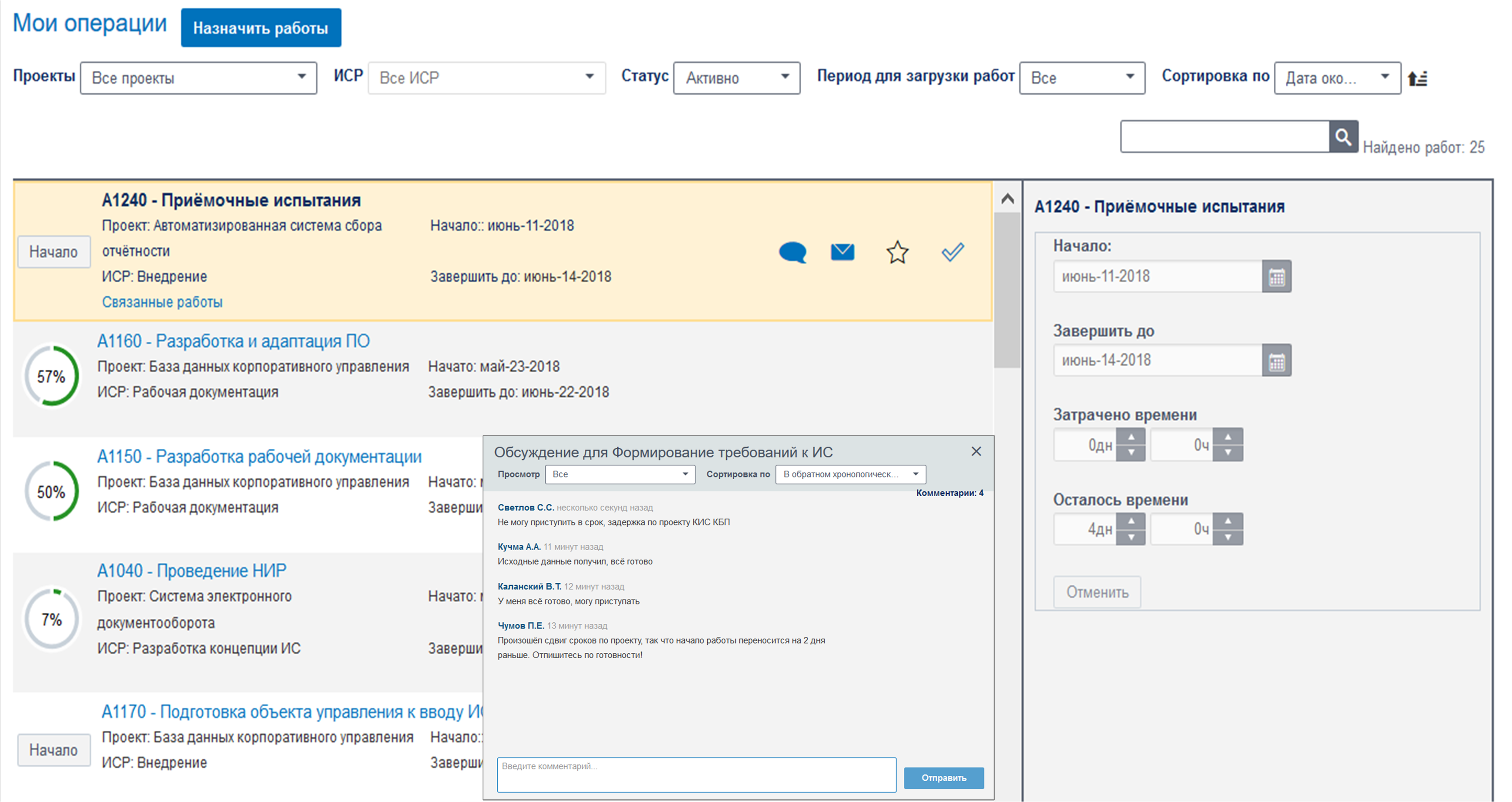Screen dimensions: 1512x802
Task: Expand the Проекты dropdown
Action: [198, 78]
